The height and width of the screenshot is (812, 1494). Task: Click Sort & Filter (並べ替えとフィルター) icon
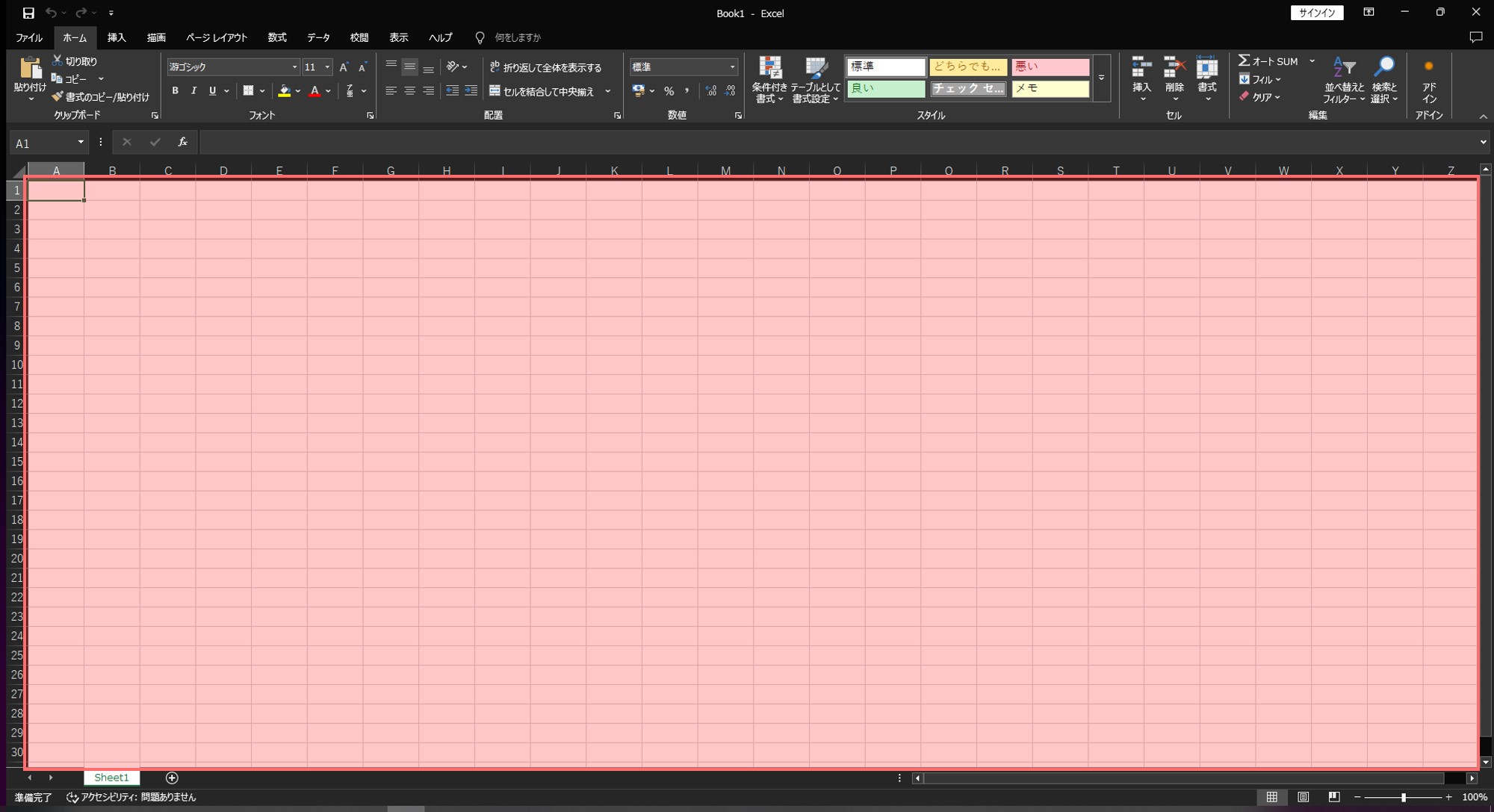coord(1344,68)
